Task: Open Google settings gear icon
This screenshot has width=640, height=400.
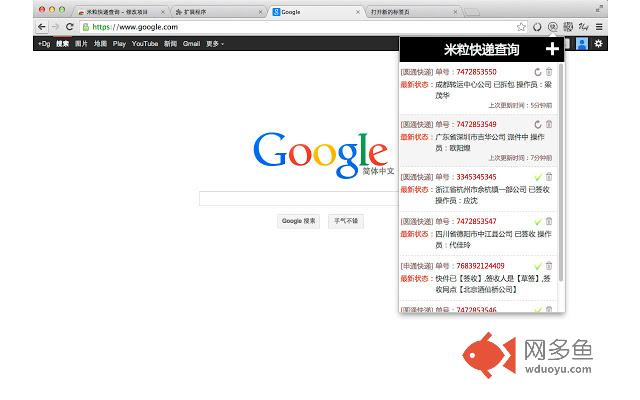Action: (x=599, y=44)
